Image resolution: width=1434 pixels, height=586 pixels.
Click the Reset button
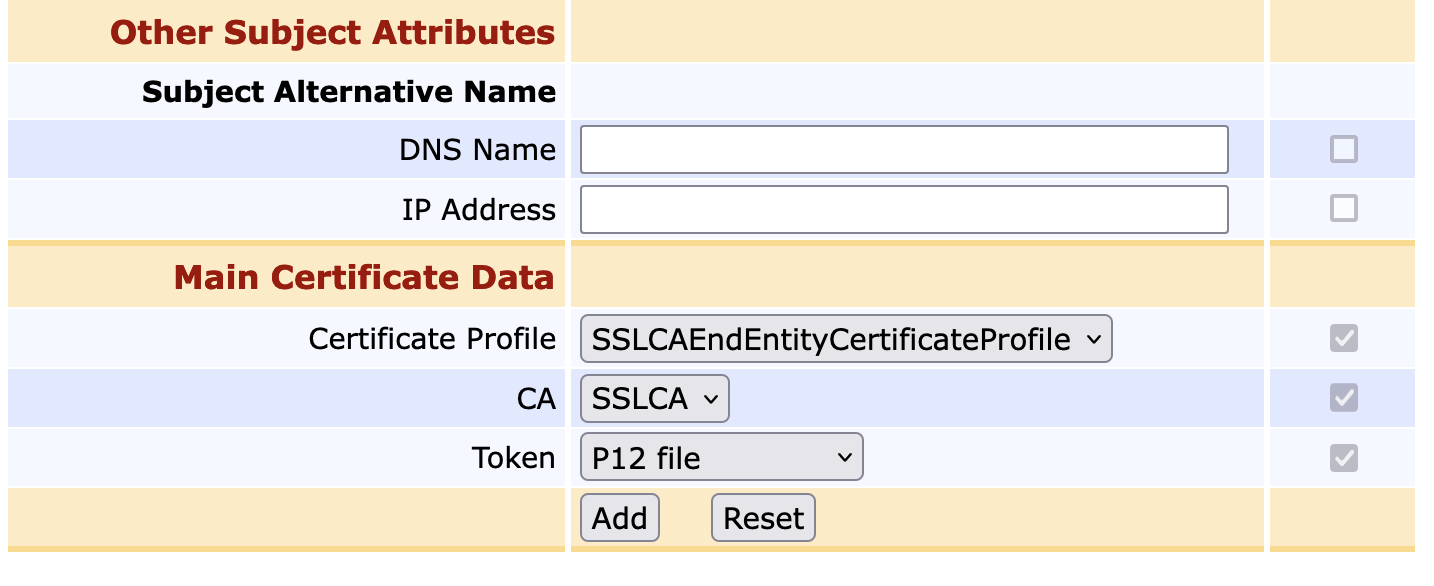point(763,518)
